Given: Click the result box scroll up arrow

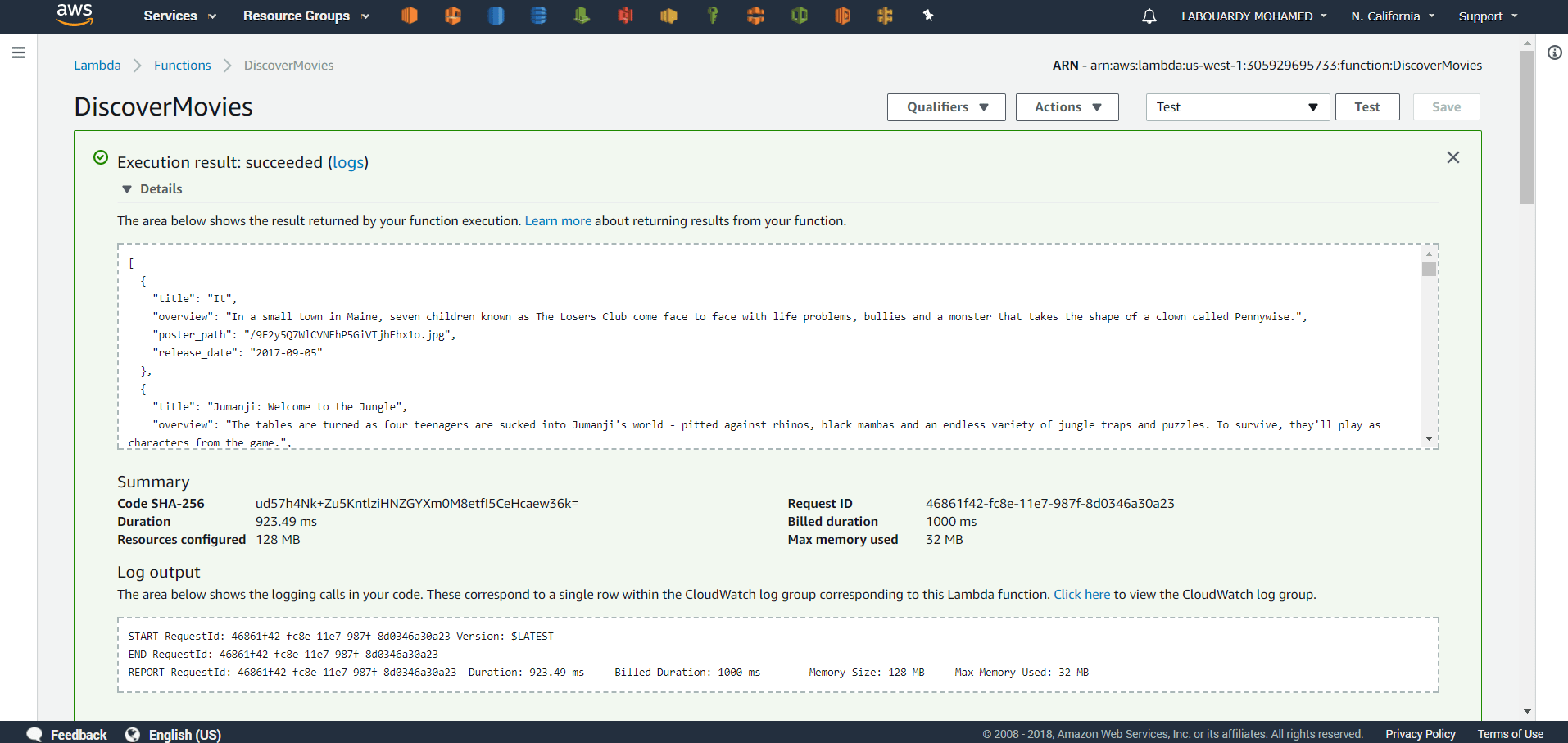Looking at the screenshot, I should click(1429, 254).
